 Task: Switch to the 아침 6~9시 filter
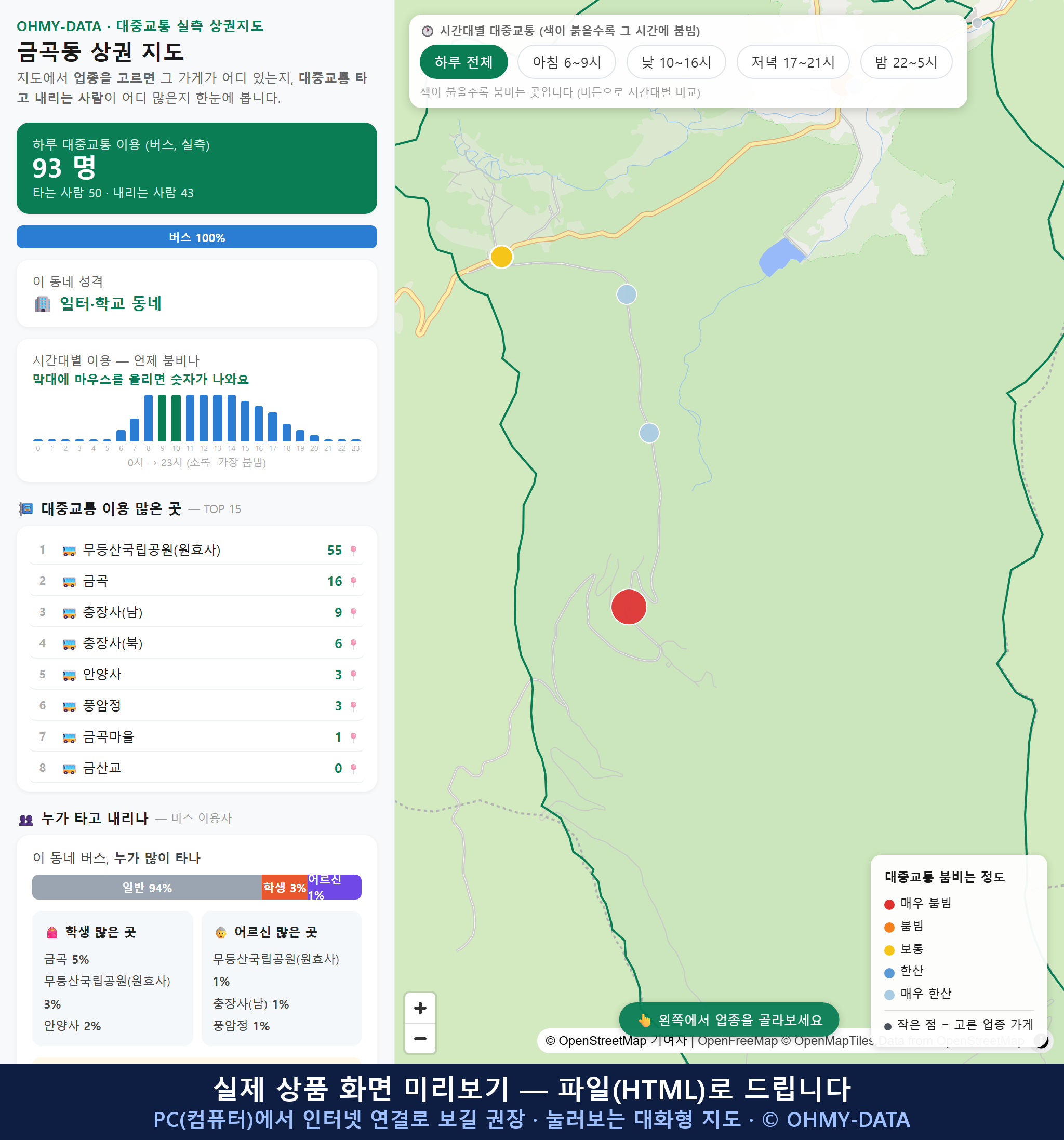tap(567, 62)
